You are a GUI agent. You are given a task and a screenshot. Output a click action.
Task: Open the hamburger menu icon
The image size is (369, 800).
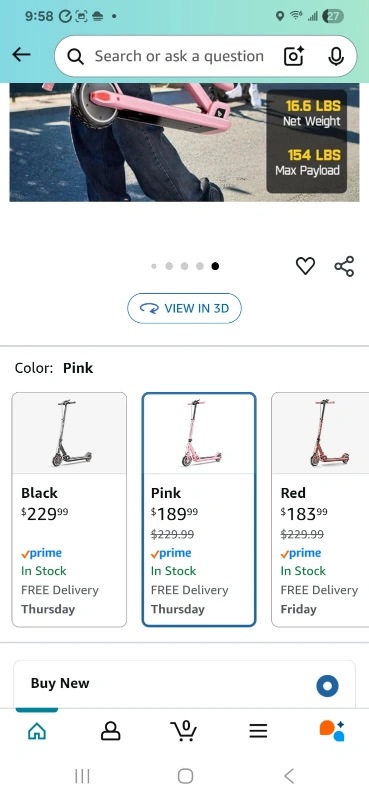point(258,731)
